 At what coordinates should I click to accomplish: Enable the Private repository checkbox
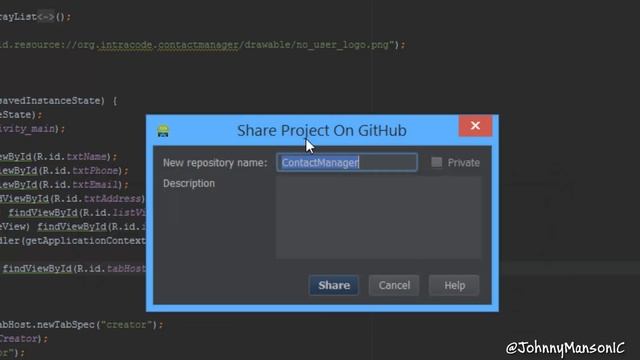[x=437, y=162]
